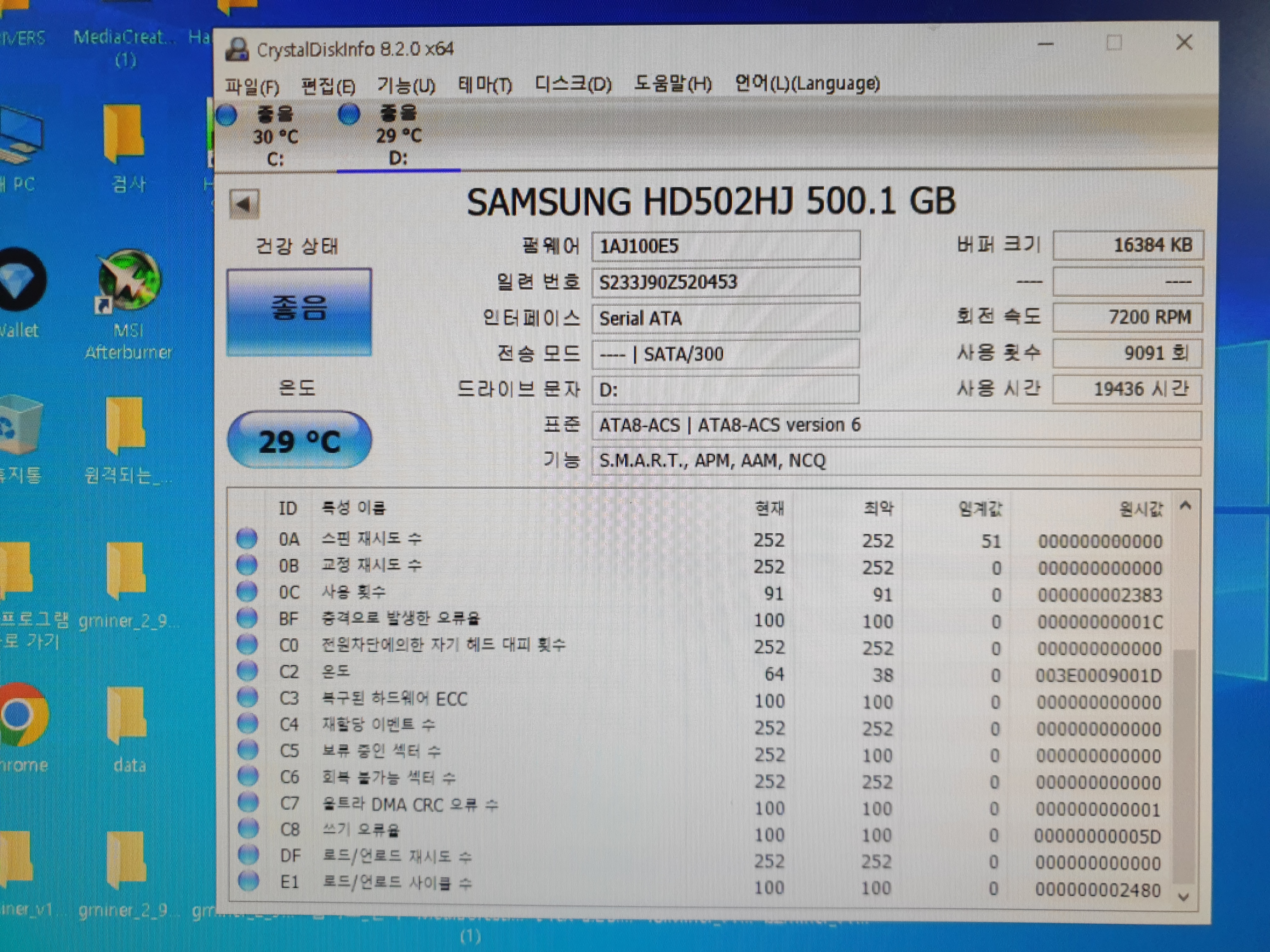Click the firmware field 1AJ100E5
The height and width of the screenshot is (952, 1270).
click(726, 246)
